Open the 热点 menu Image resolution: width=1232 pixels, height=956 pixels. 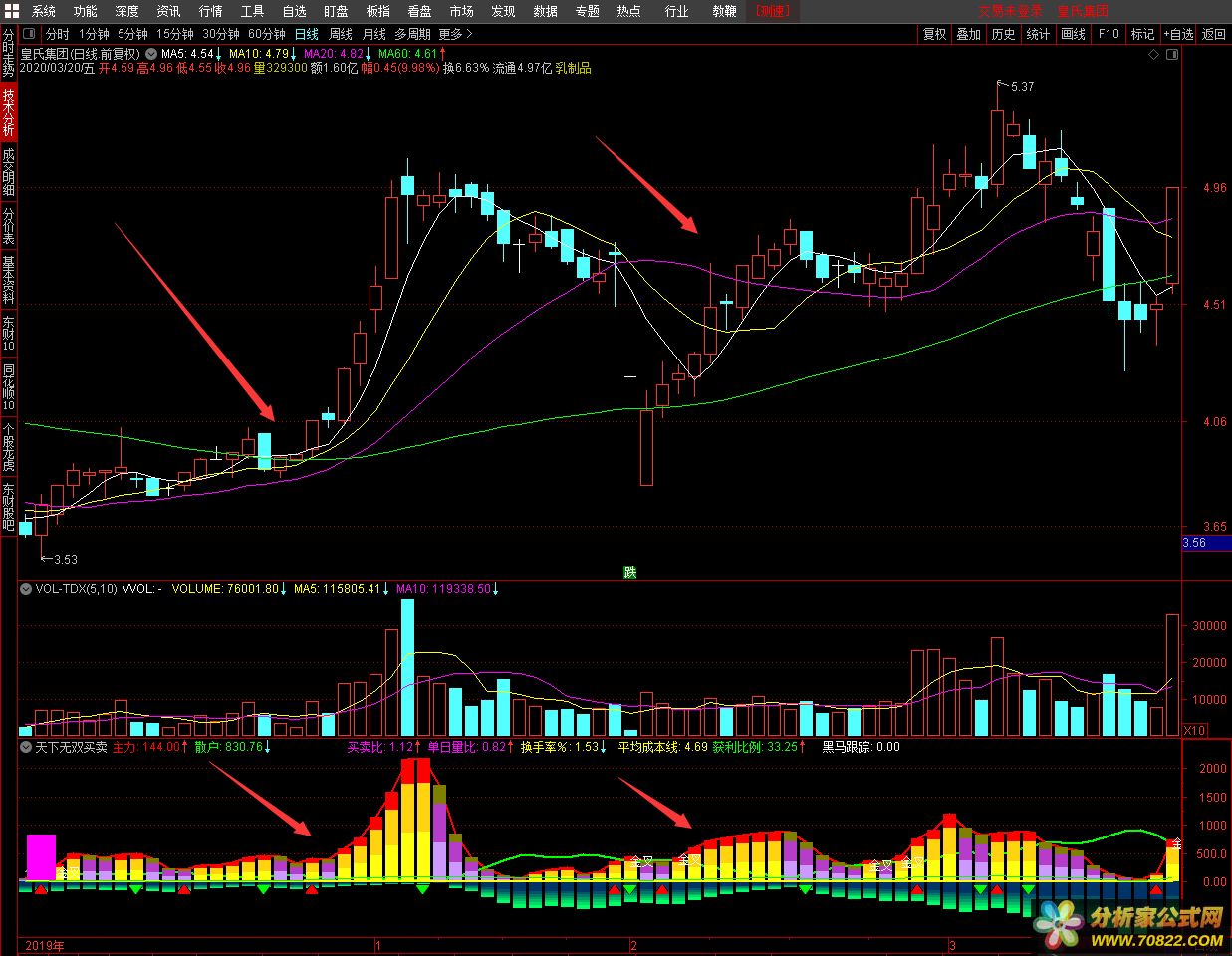point(629,11)
